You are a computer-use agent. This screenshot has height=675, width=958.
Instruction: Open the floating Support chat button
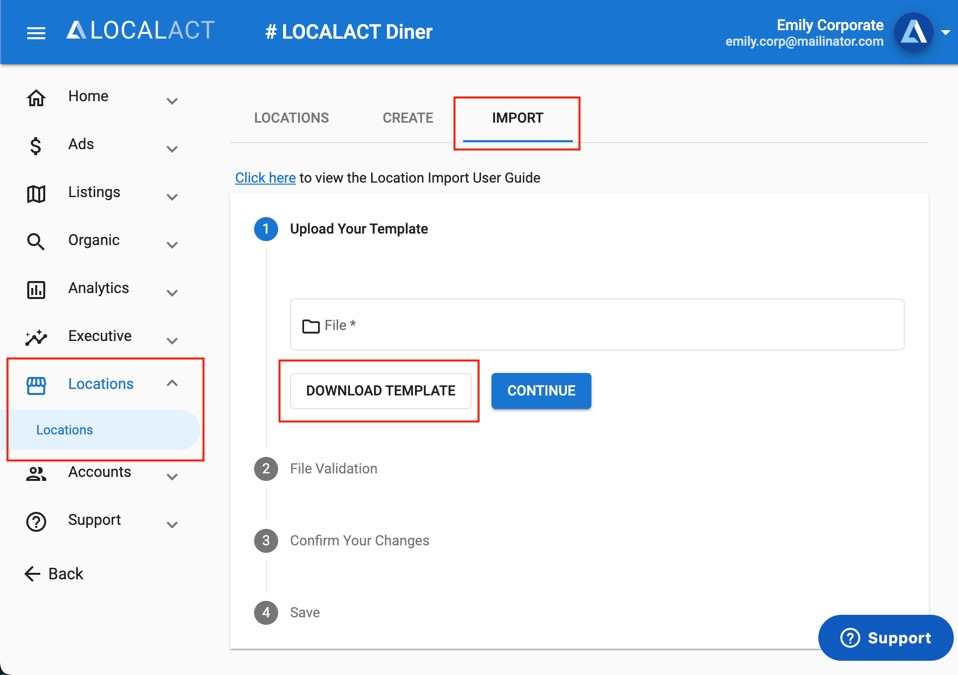885,638
